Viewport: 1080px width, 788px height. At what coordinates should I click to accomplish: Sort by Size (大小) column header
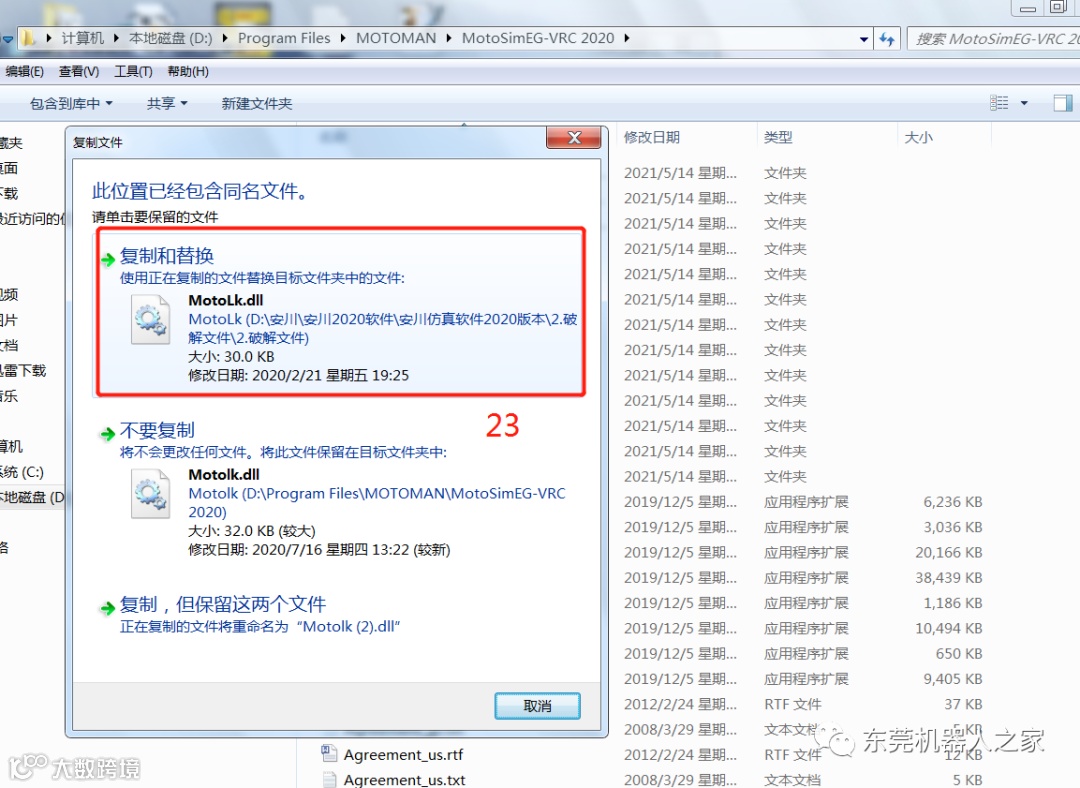pyautogui.click(x=918, y=137)
